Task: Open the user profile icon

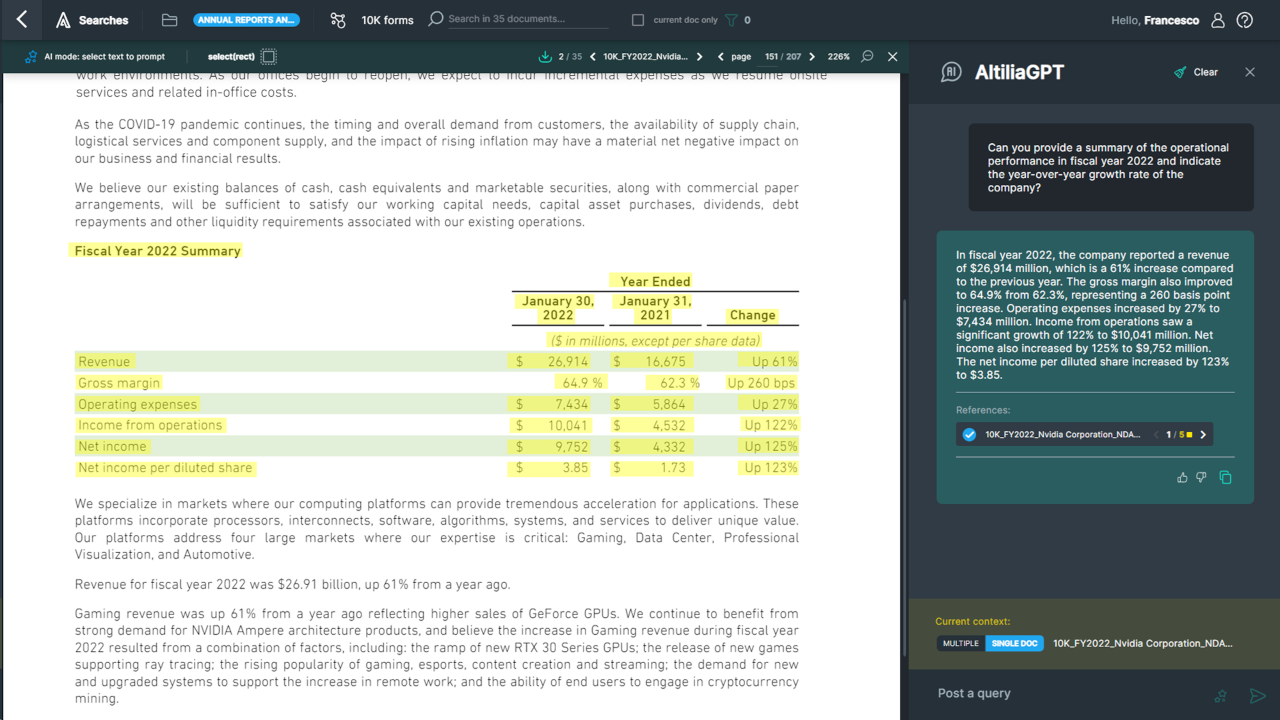Action: coord(1218,20)
